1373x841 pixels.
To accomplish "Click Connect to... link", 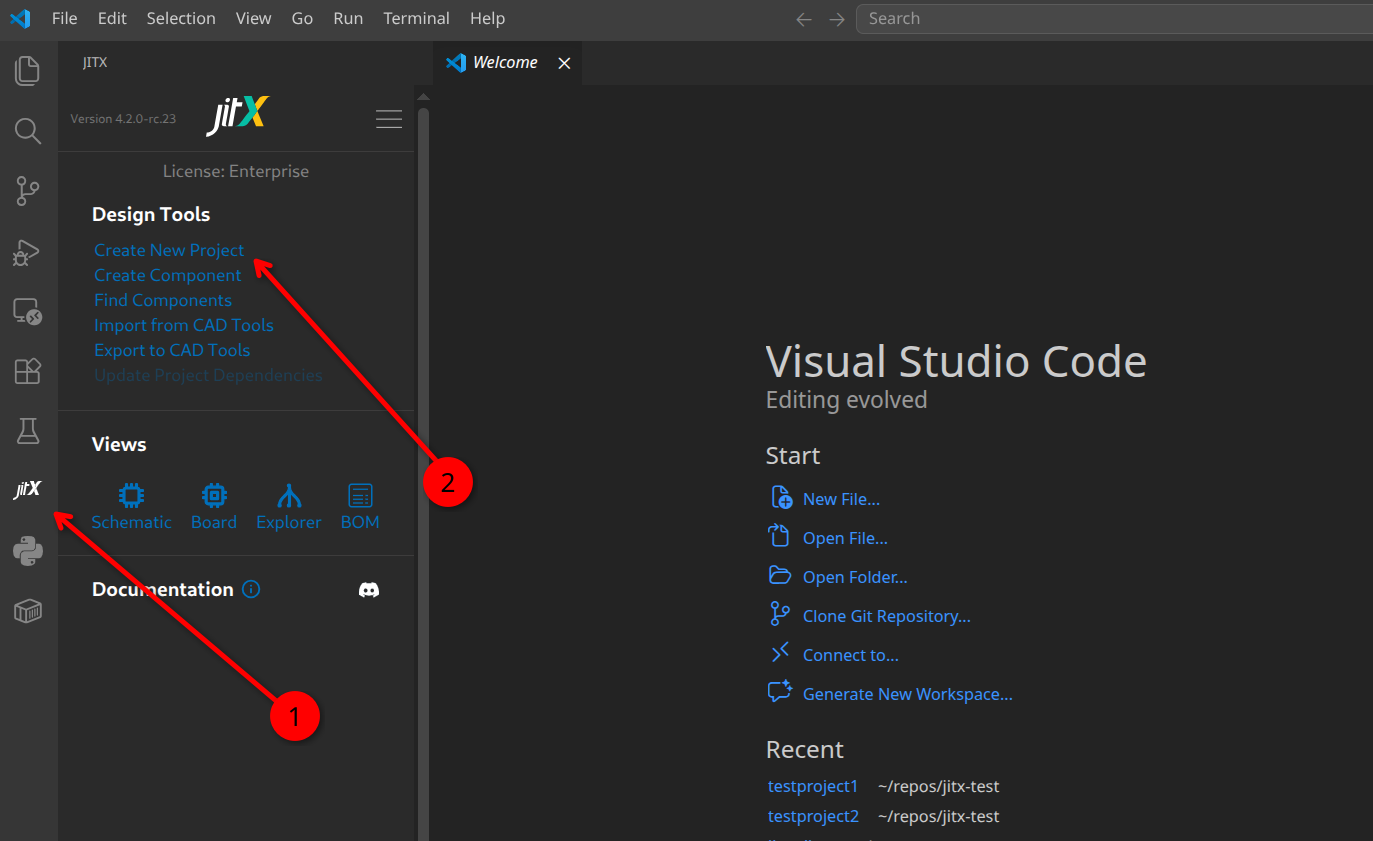I will pyautogui.click(x=850, y=655).
